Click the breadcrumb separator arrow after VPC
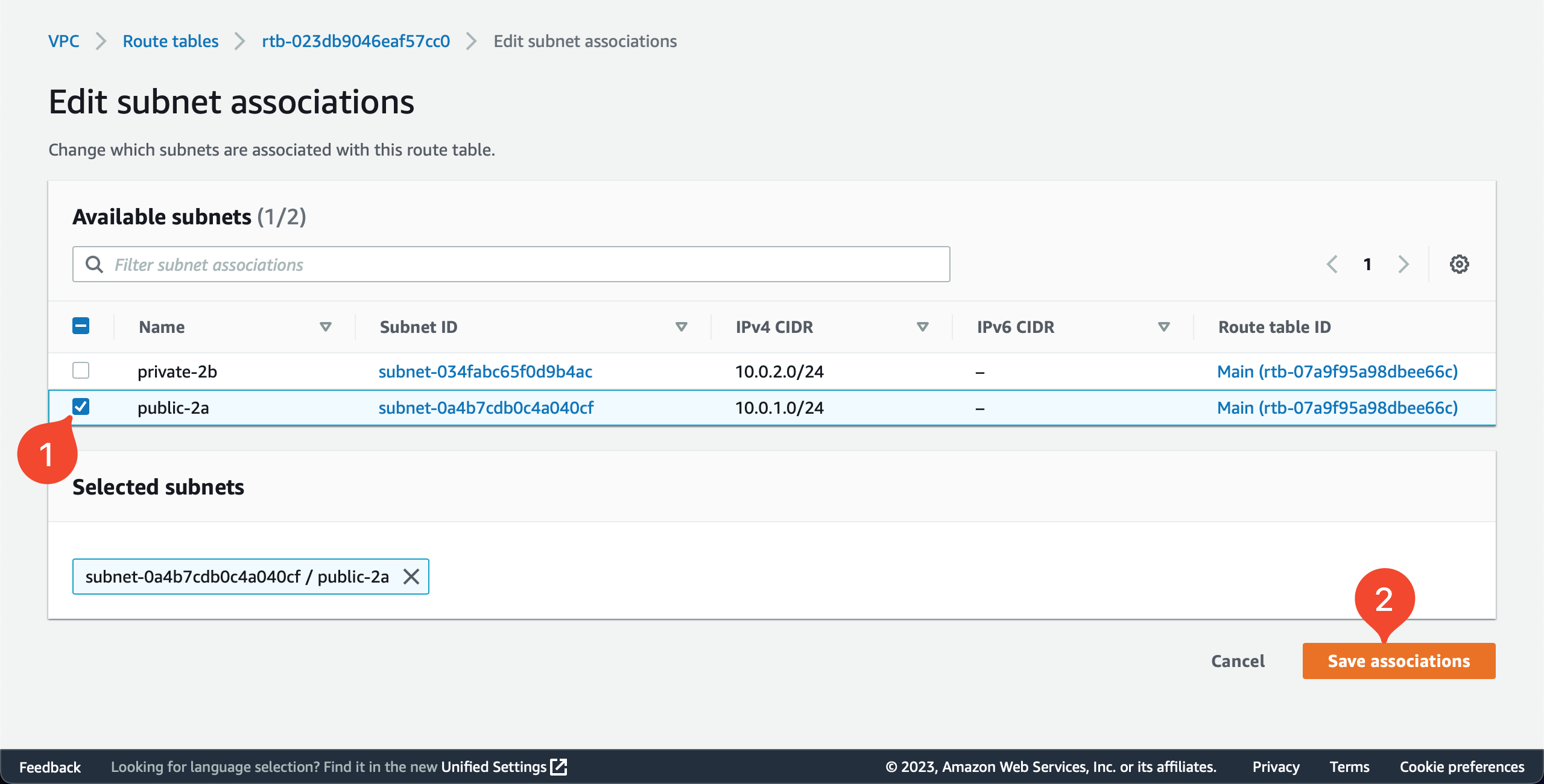1544x784 pixels. (x=100, y=40)
